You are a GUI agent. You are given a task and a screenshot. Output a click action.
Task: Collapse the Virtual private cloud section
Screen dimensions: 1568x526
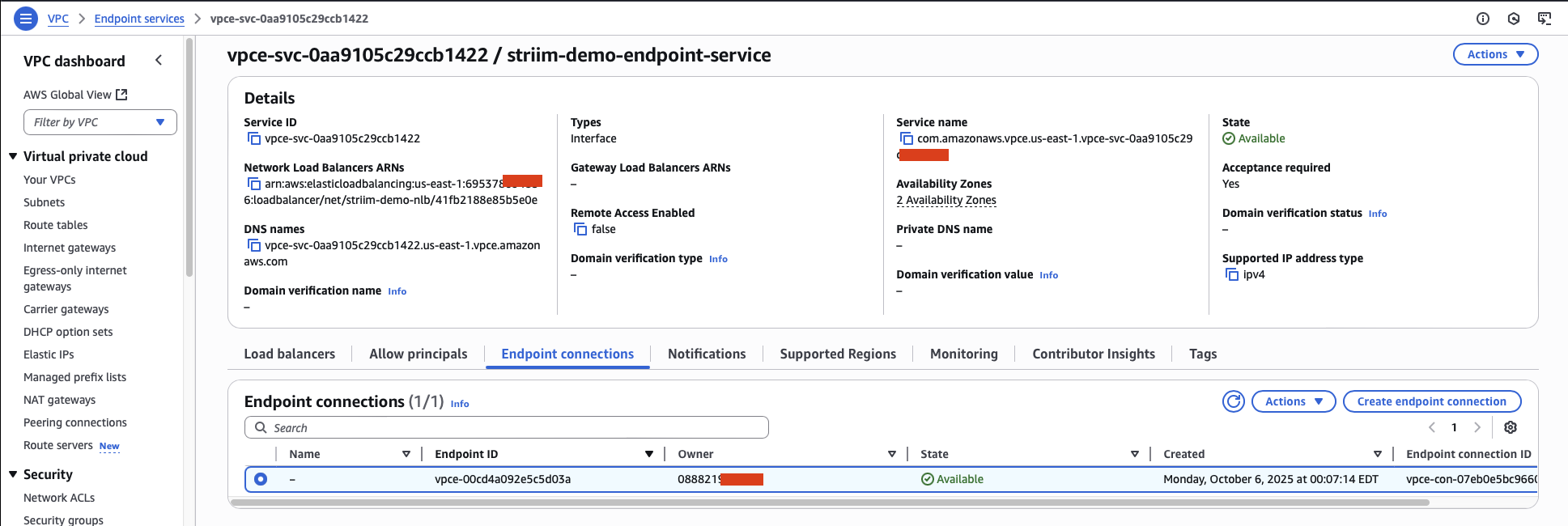(13, 156)
